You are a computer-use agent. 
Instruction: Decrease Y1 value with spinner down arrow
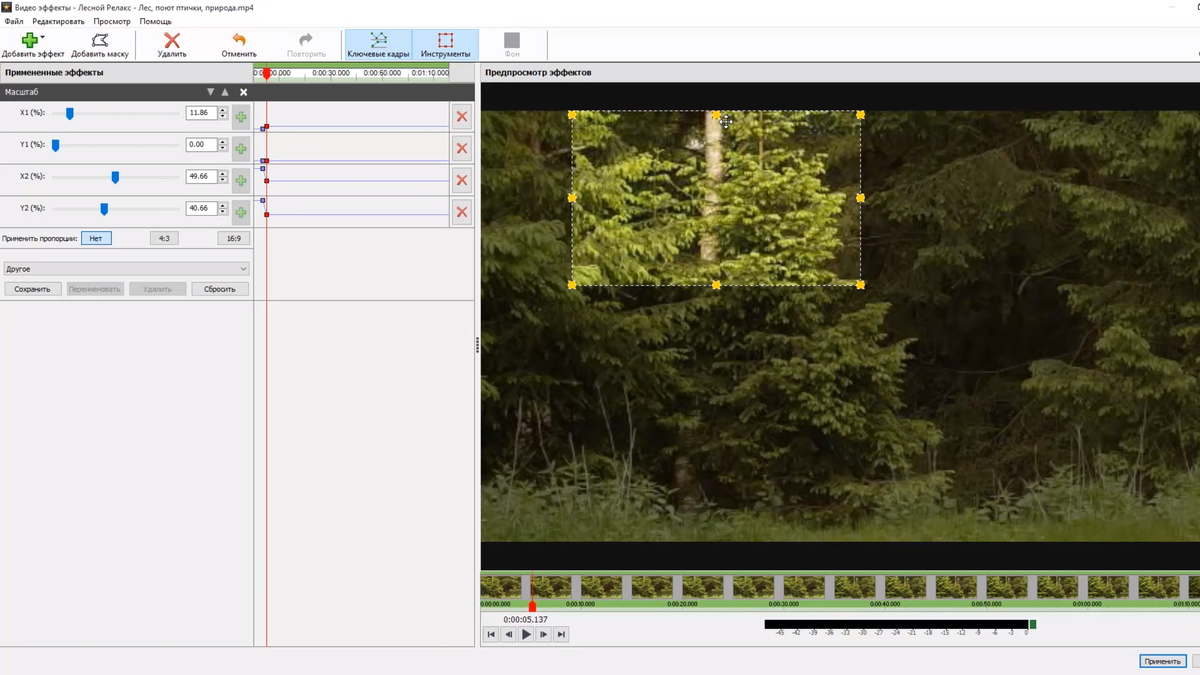point(223,149)
